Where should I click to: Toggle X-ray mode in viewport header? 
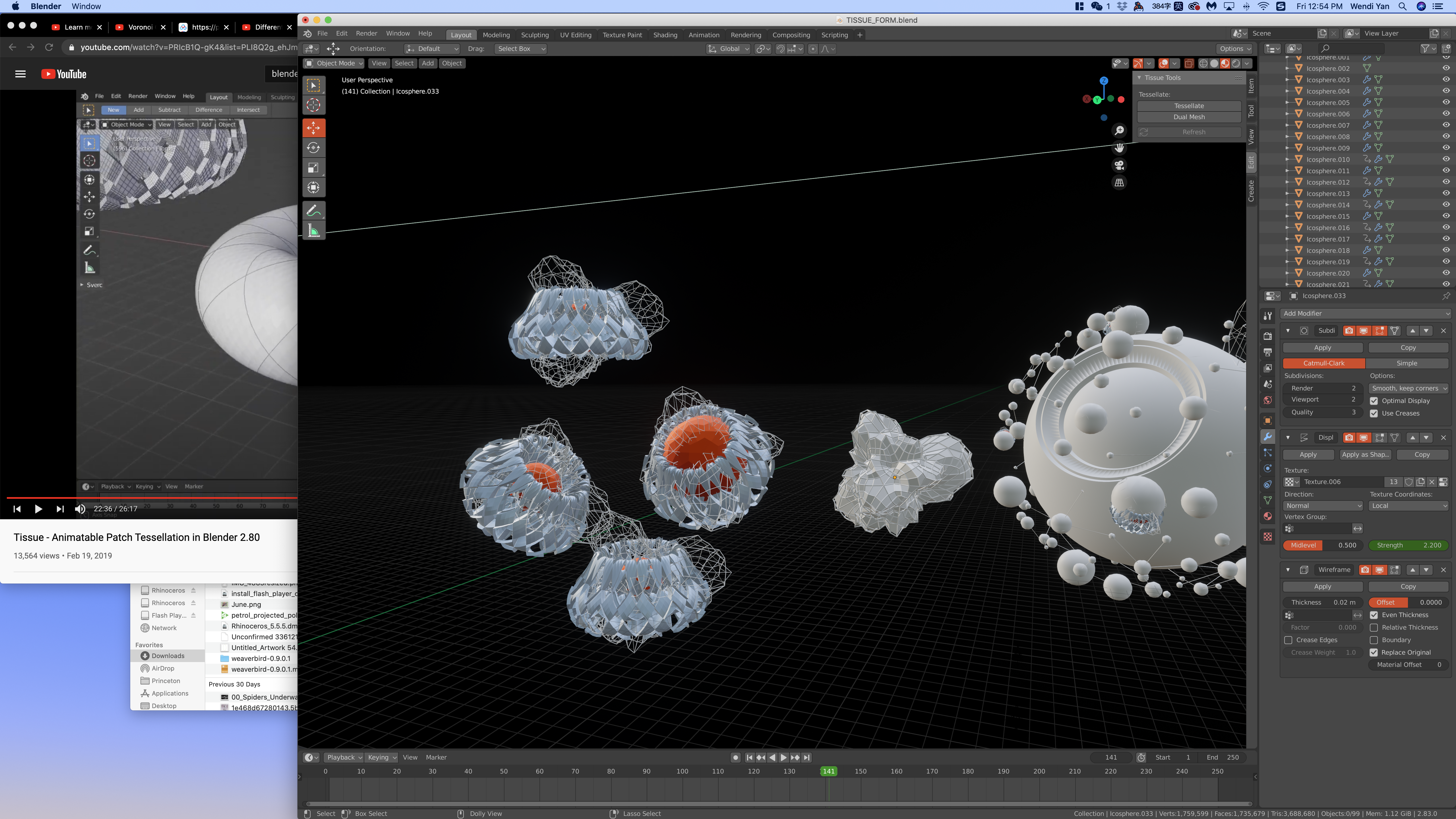point(1189,63)
